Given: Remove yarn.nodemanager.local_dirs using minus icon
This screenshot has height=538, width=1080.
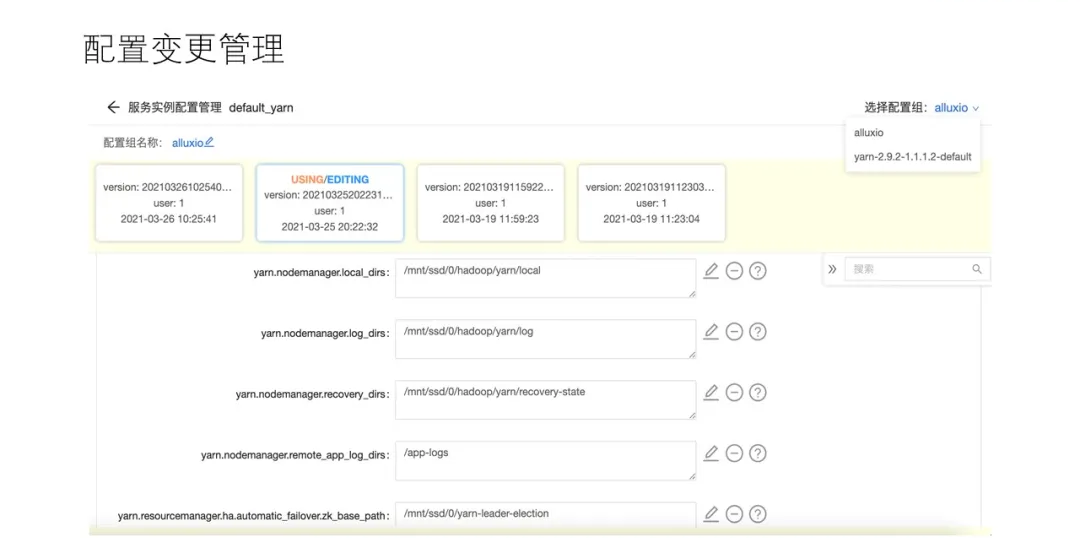Looking at the screenshot, I should coord(734,271).
